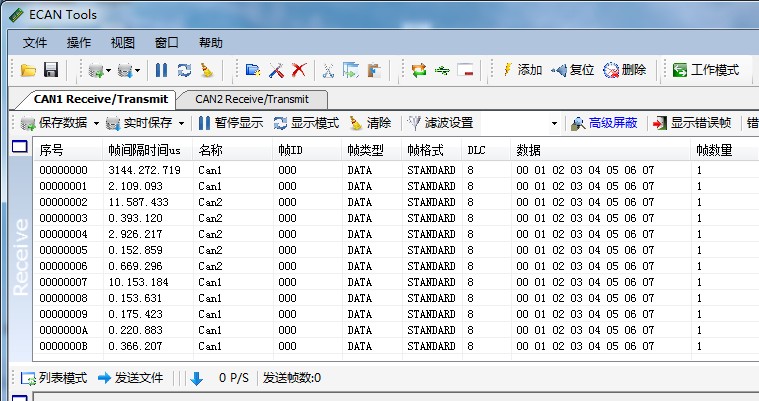The height and width of the screenshot is (401, 759).
Task: Click 工作模式 (work mode) button
Action: (706, 70)
